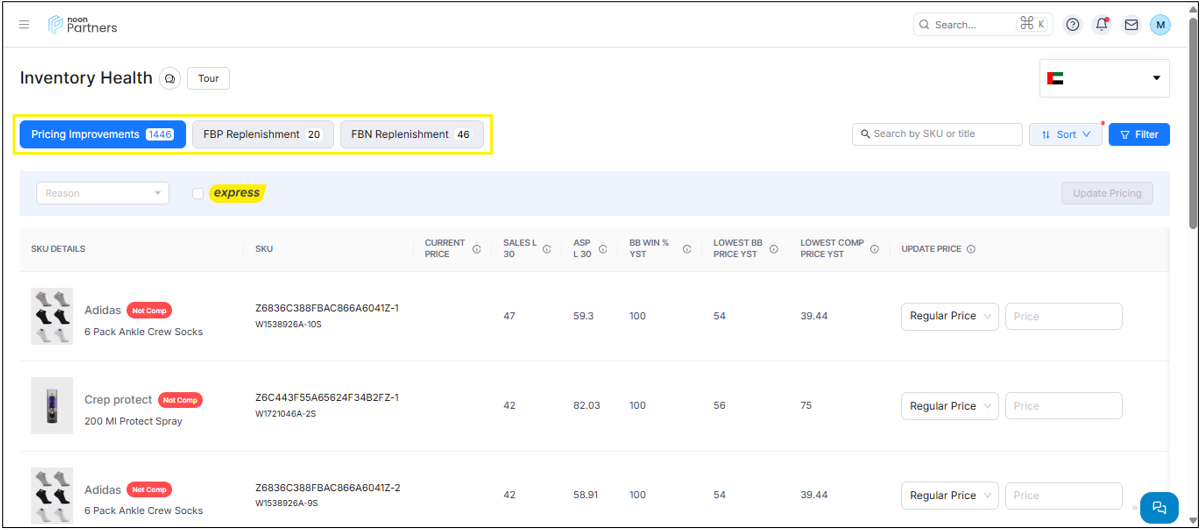The image size is (1201, 530).
Task: Open Regular Price dropdown for Crep protect
Action: tap(949, 406)
